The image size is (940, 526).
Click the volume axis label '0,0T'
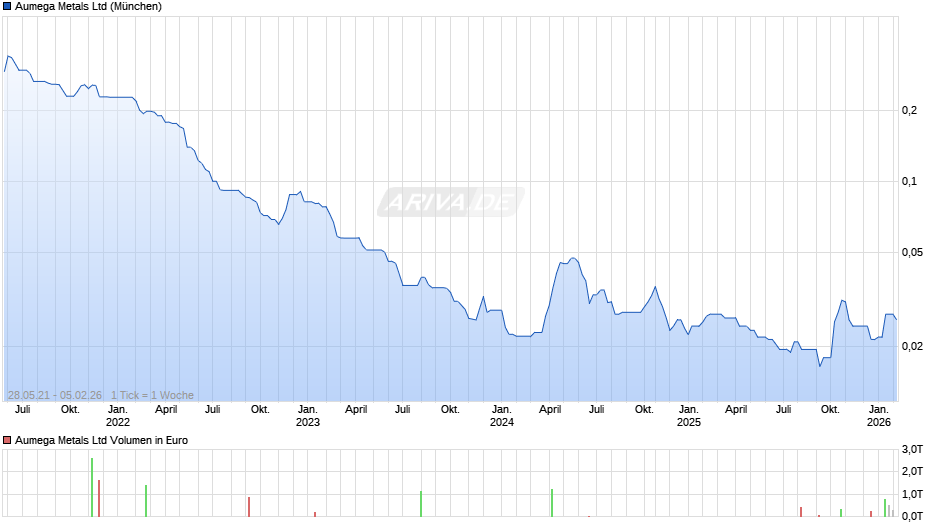click(912, 516)
